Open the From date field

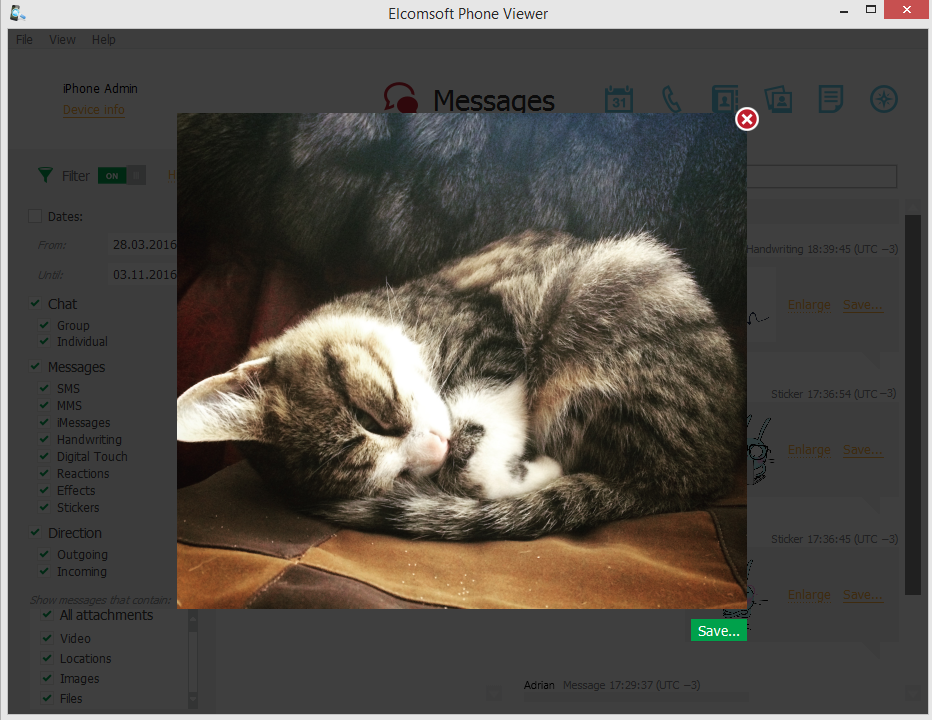click(143, 244)
